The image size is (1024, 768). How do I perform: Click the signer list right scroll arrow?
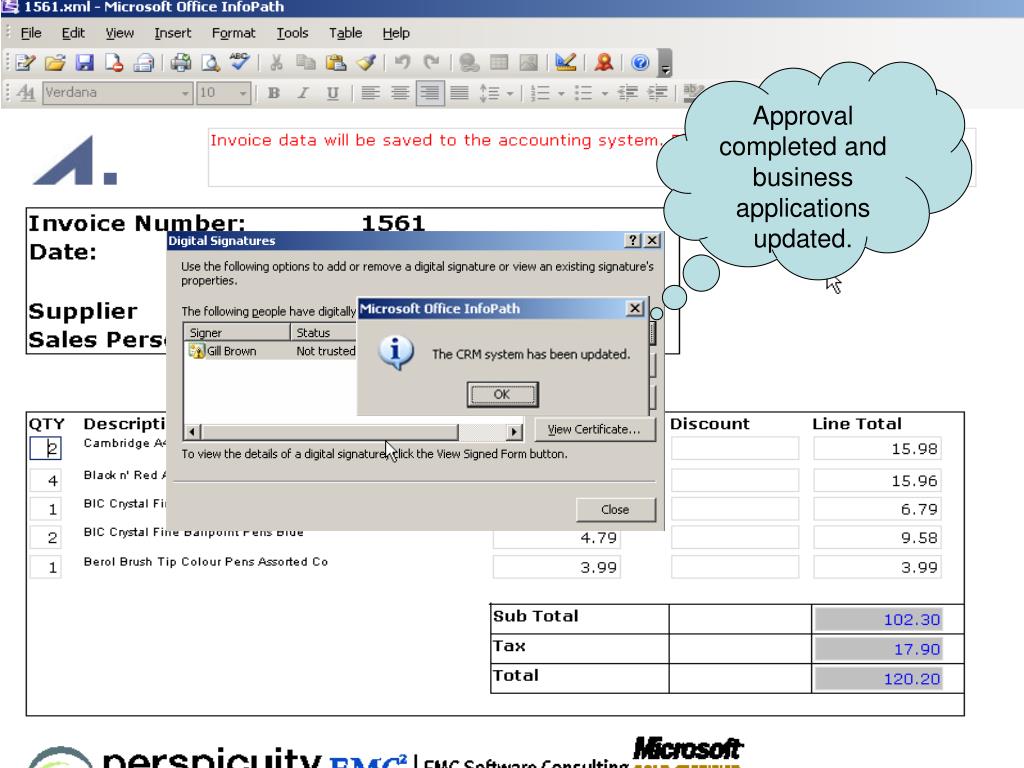515,432
